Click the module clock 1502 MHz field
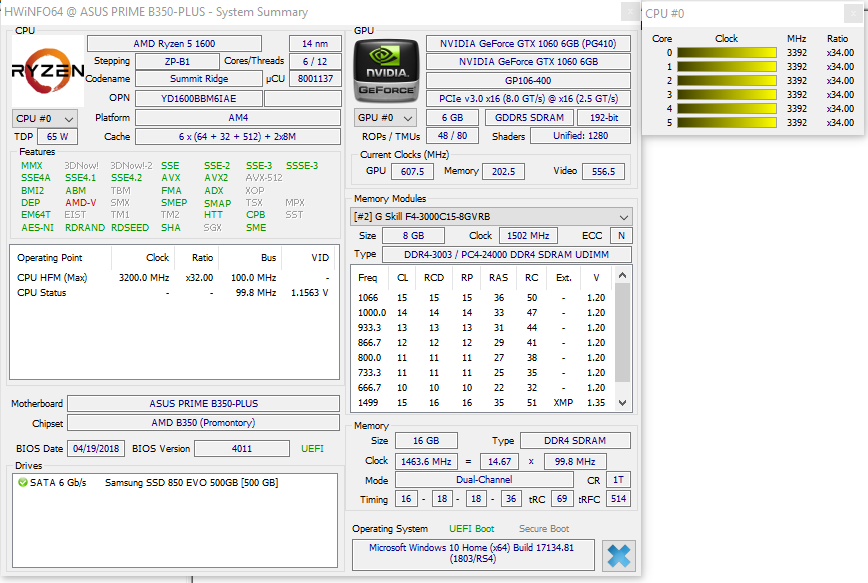This screenshot has height=583, width=868. coord(528,235)
